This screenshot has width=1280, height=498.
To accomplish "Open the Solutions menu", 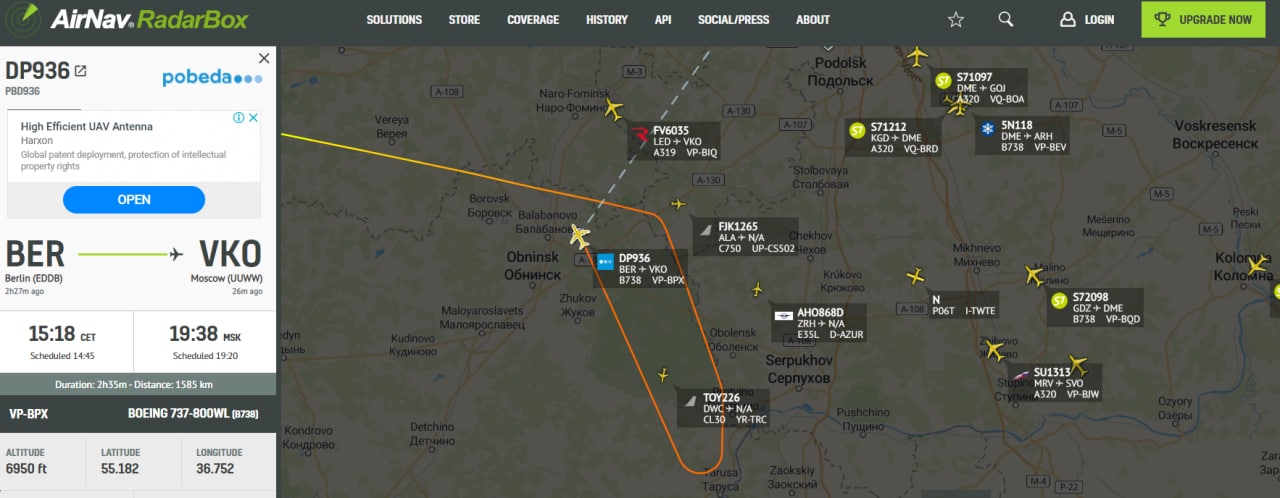I will point(394,20).
